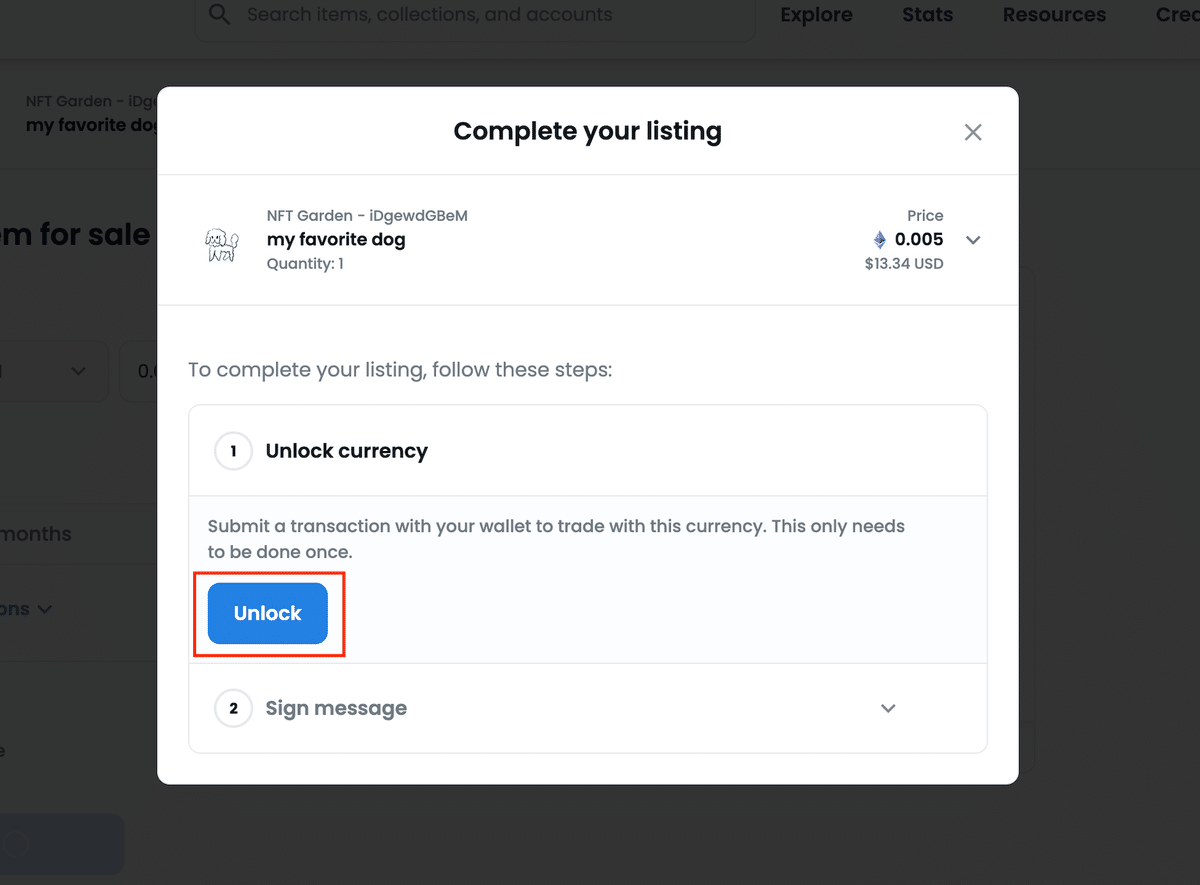Screen dimensions: 1200x885
Task: Click the search magnifier icon
Action: click(220, 15)
